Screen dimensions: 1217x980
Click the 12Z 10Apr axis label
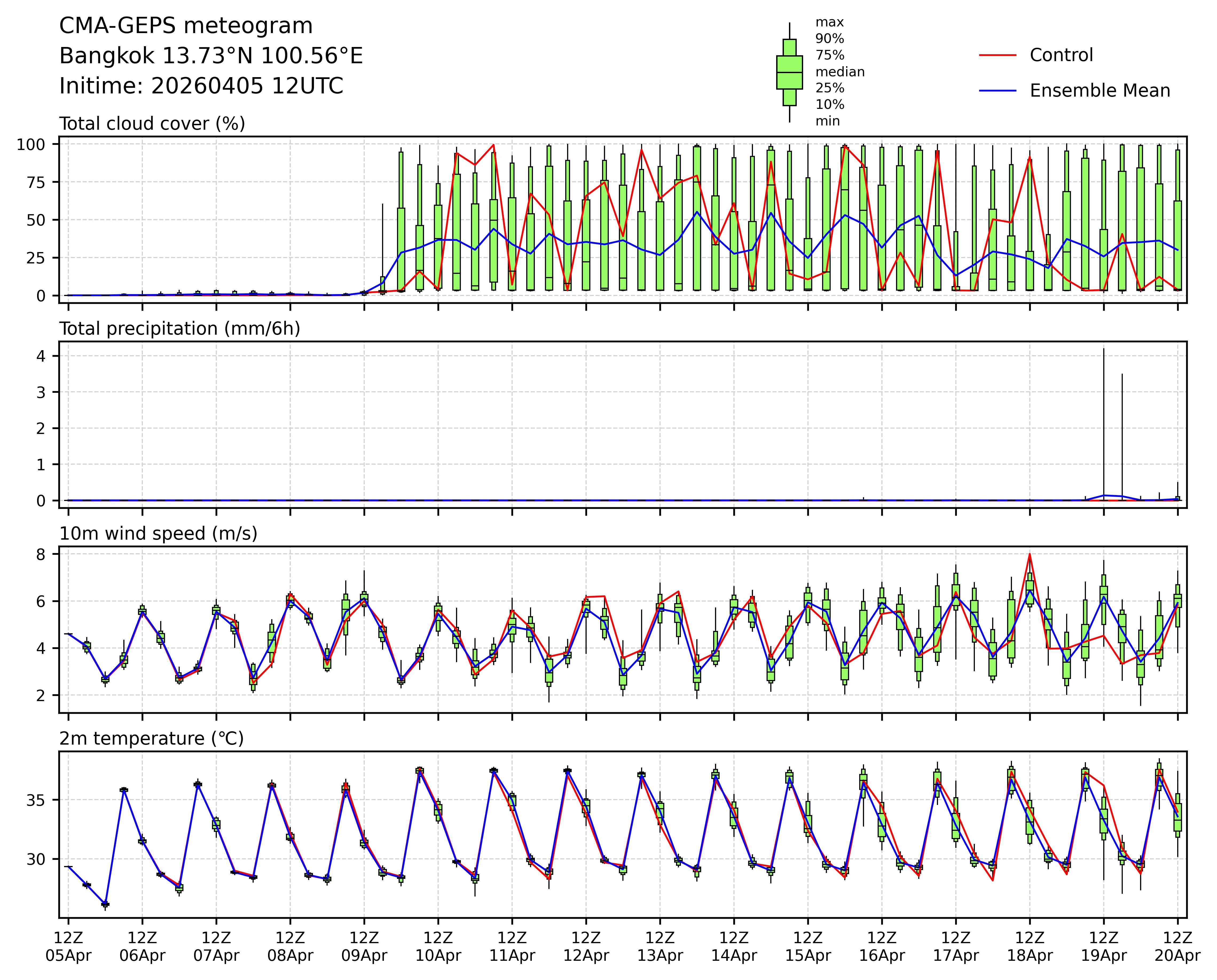click(438, 947)
